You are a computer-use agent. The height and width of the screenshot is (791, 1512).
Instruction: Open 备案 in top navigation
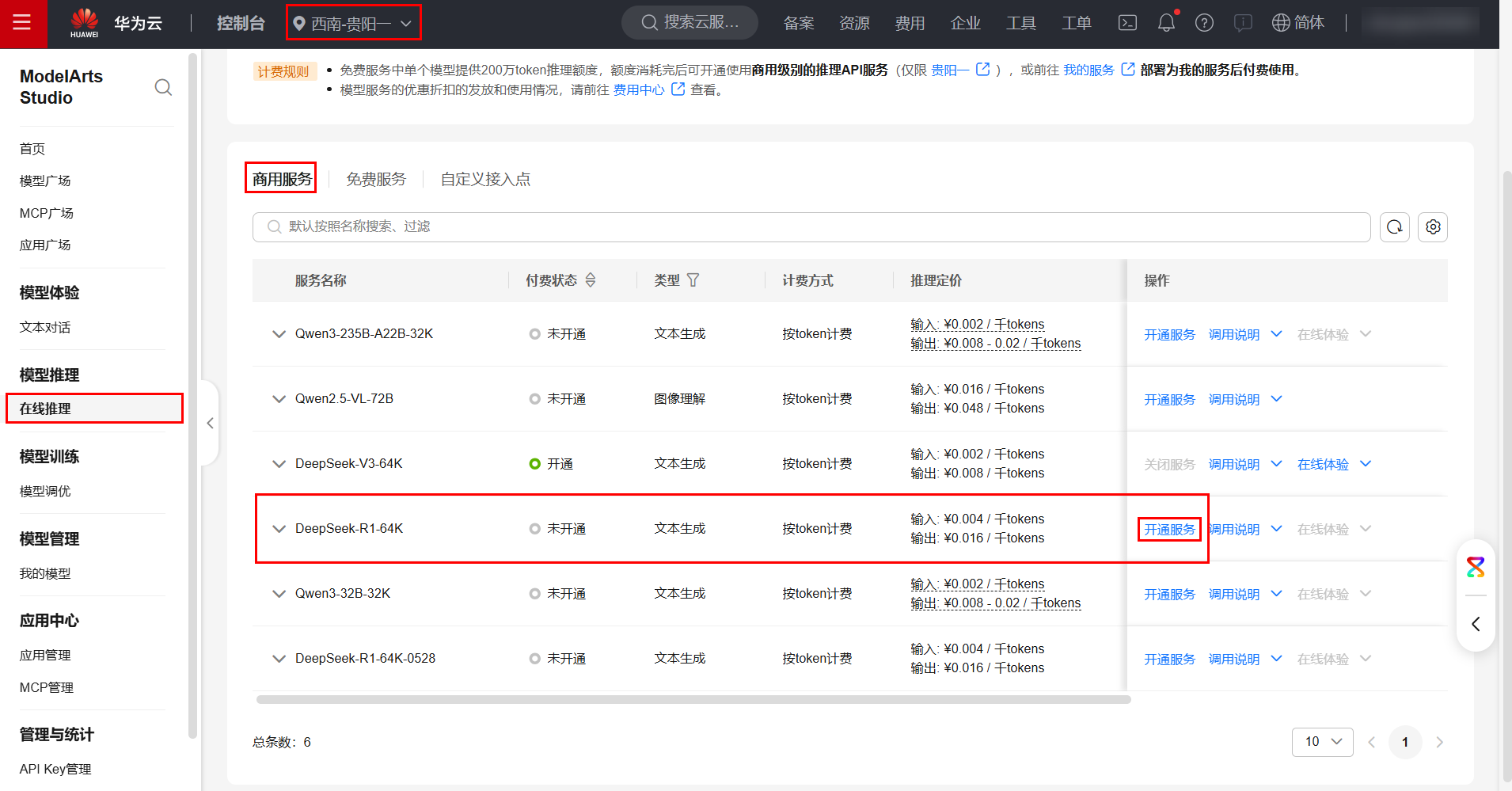(799, 23)
